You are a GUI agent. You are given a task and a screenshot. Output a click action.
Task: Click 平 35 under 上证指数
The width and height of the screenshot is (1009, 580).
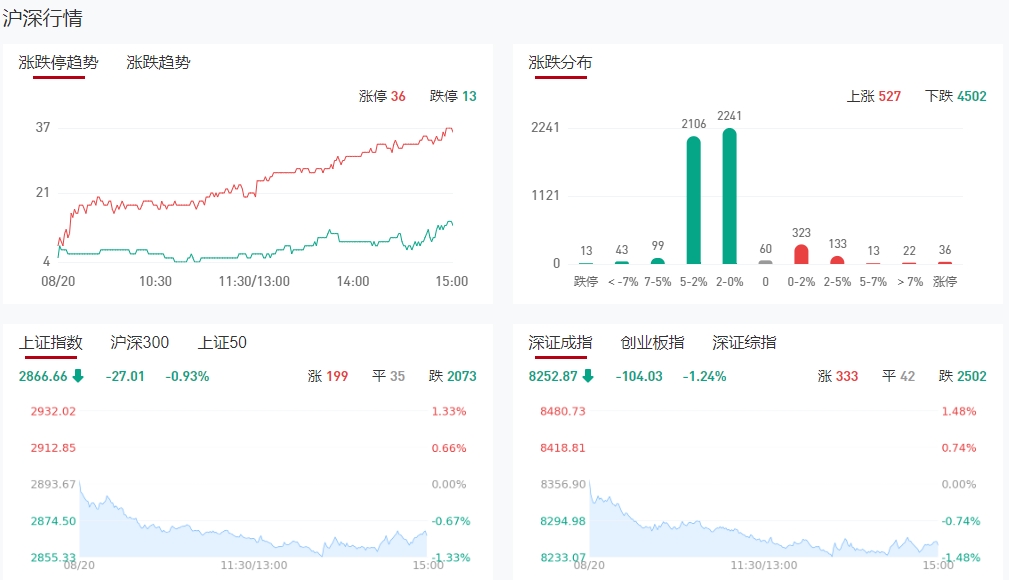(389, 376)
